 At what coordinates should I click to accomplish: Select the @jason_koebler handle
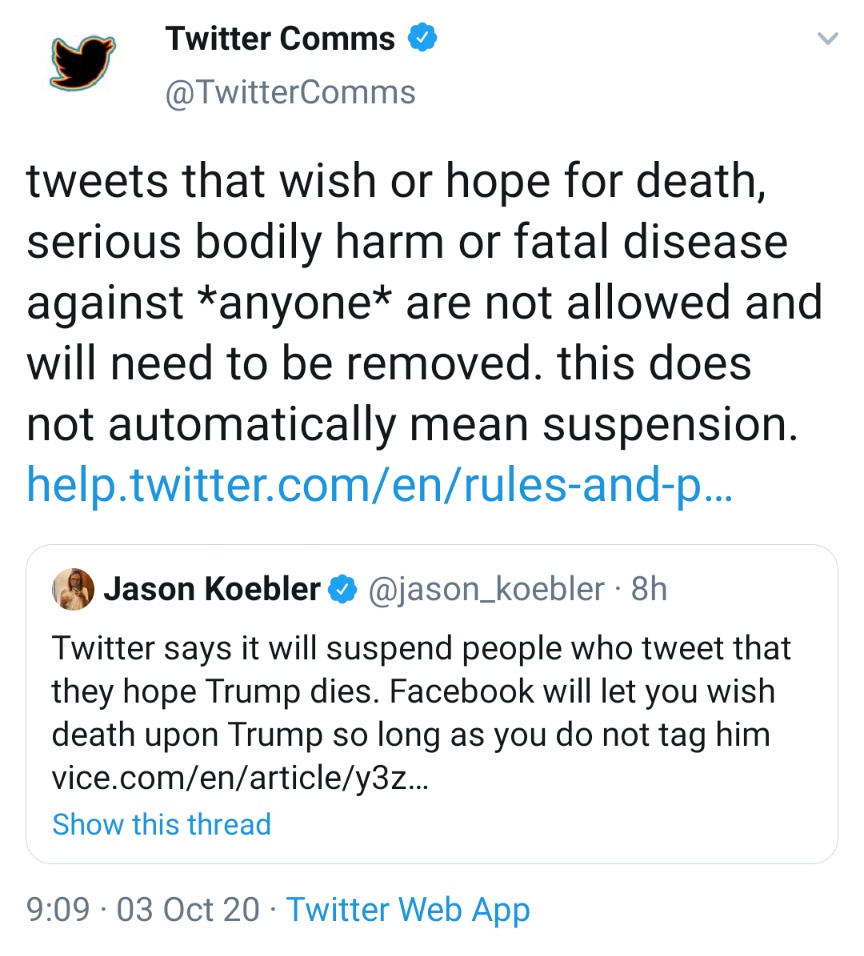[x=486, y=589]
